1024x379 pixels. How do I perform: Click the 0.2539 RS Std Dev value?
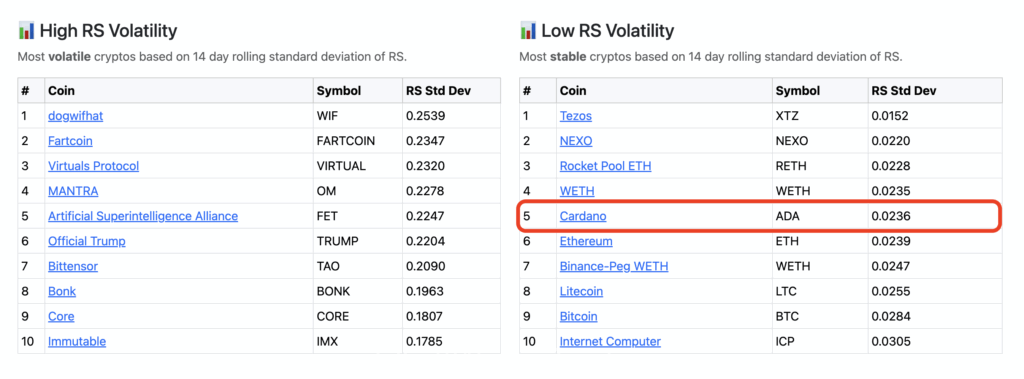(x=426, y=116)
